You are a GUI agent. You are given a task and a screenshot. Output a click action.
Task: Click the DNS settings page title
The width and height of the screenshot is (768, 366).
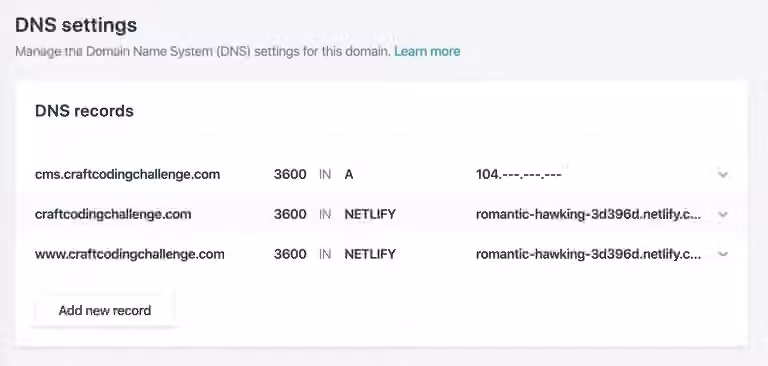coord(76,25)
